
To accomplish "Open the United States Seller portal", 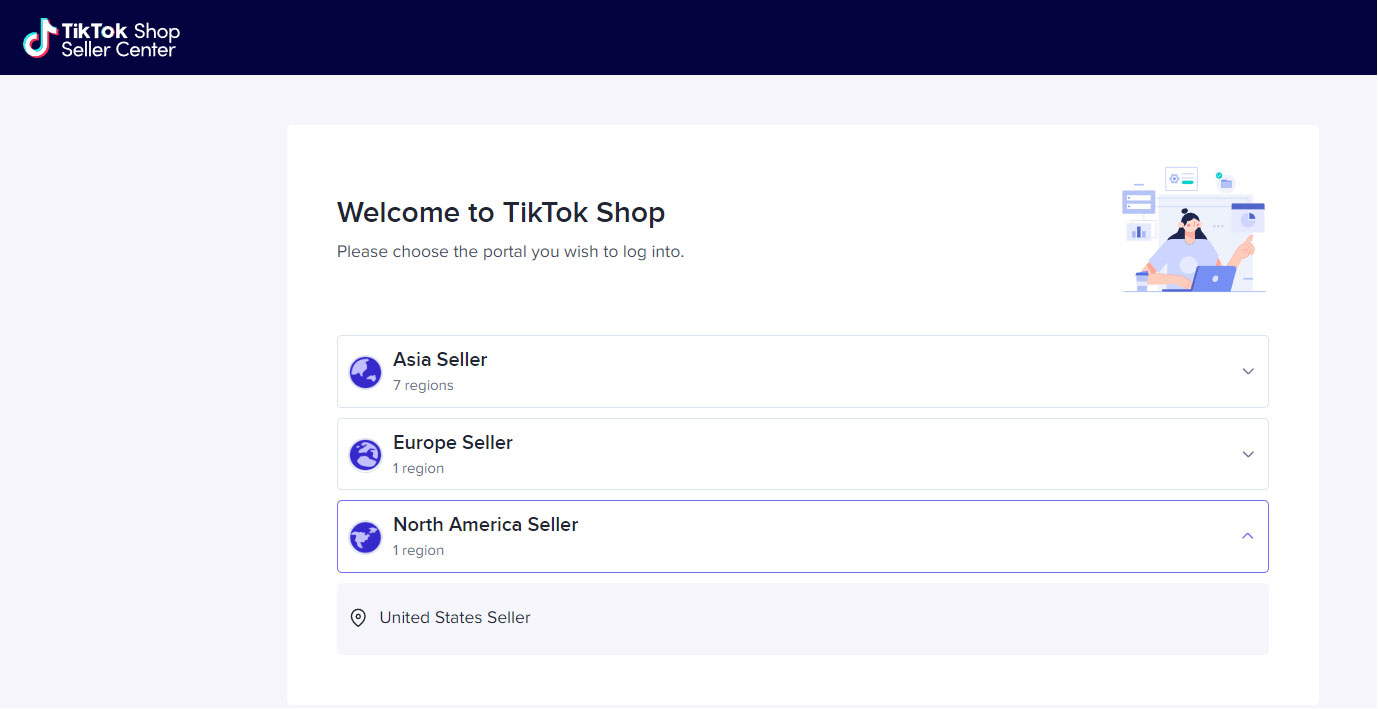I will (455, 618).
